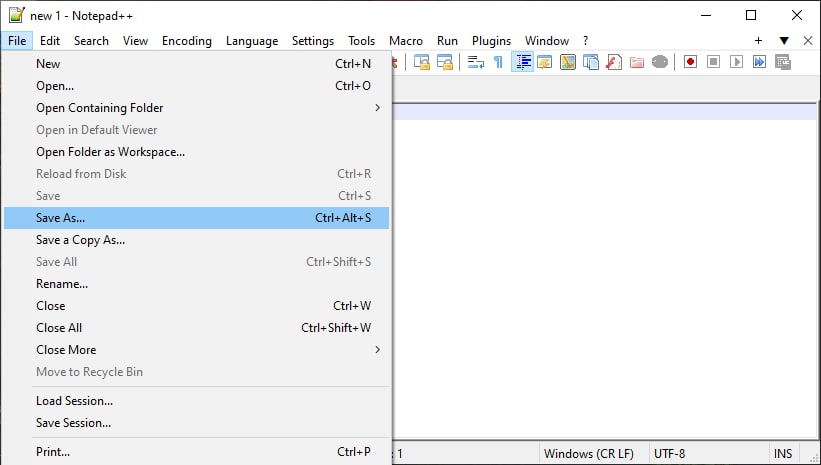Open the Search menu

click(x=91, y=41)
